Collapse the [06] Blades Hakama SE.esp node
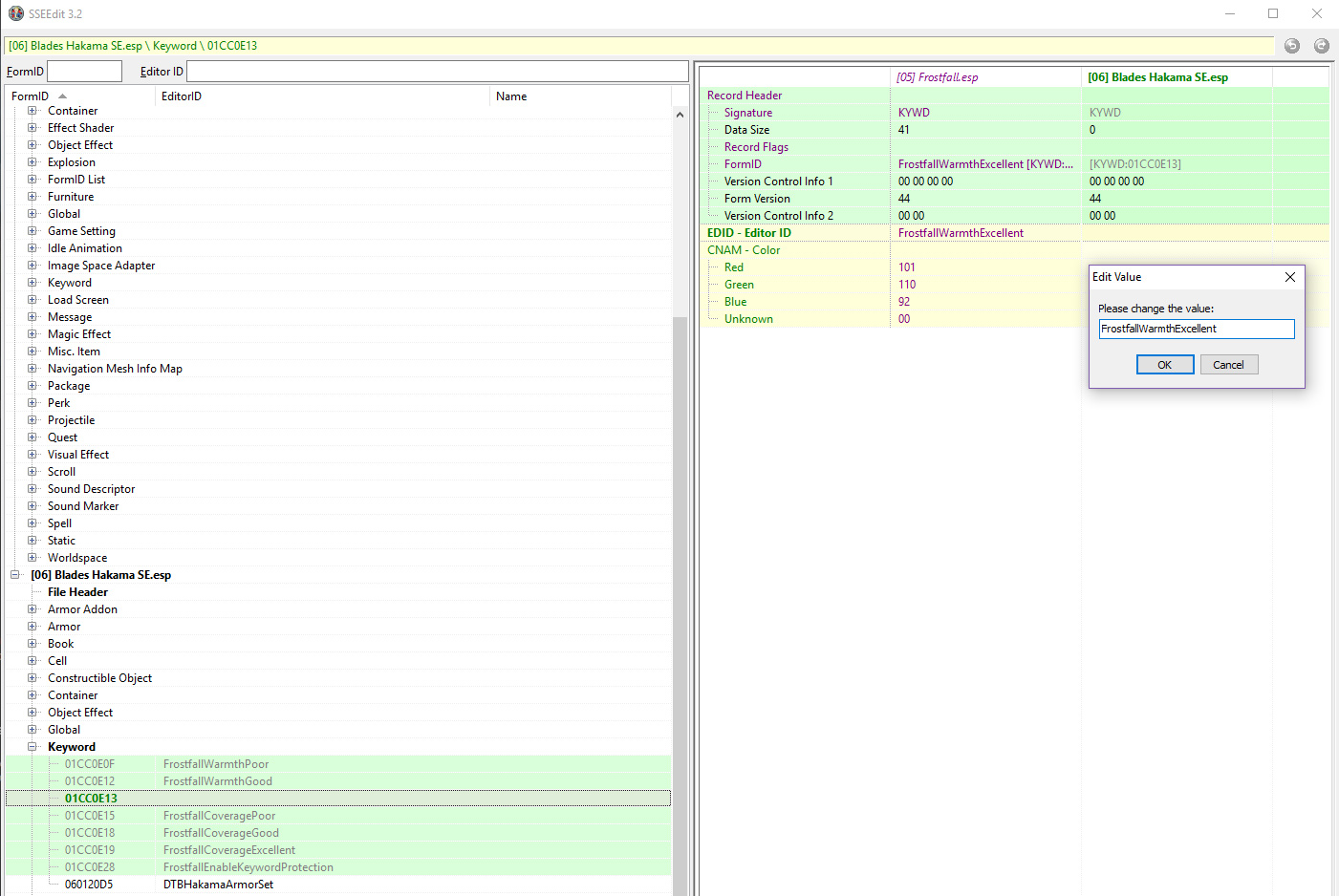 (x=14, y=575)
